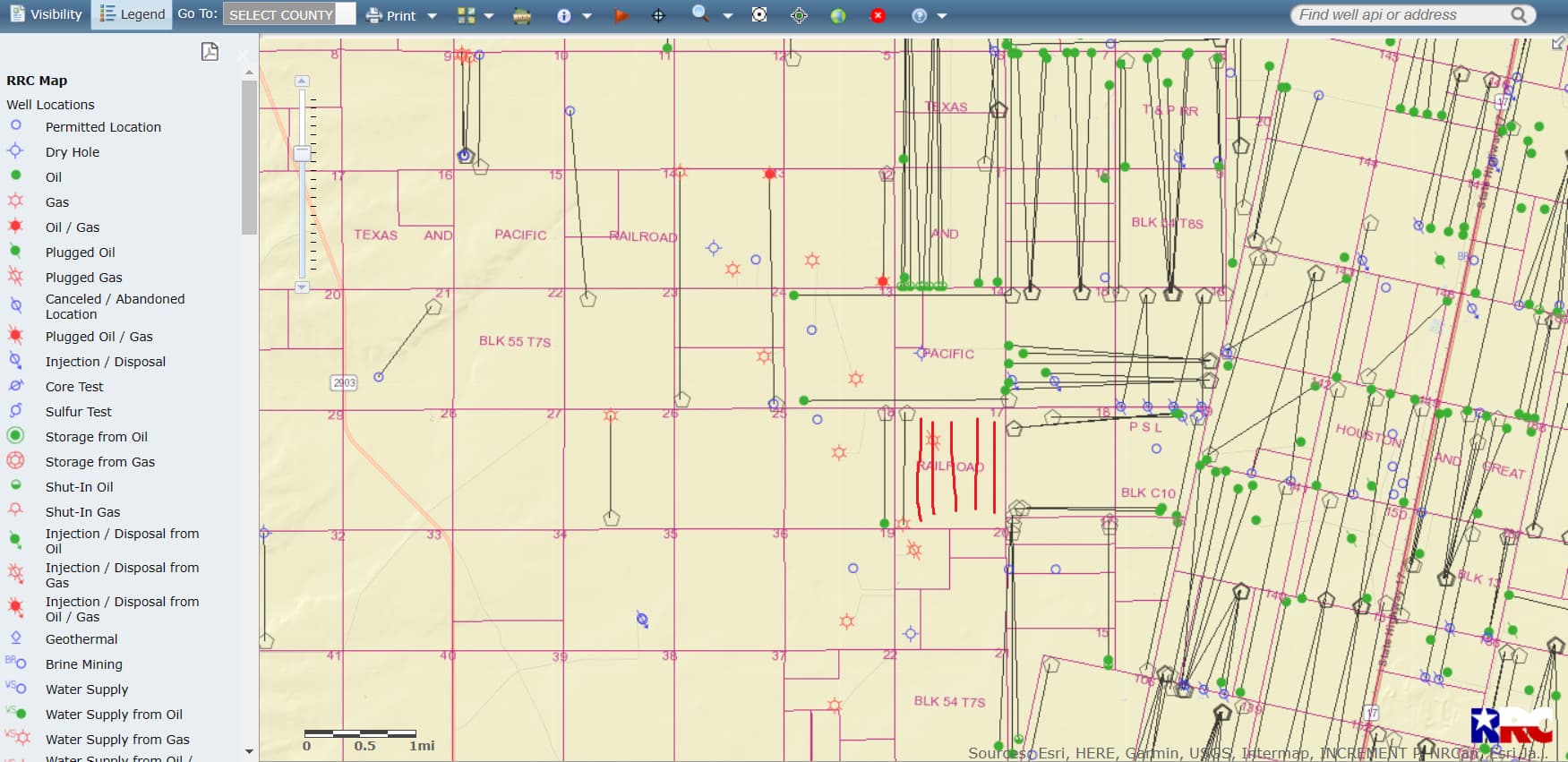Open the basemap gallery grid icon
Viewport: 1568px width, 762px height.
click(x=467, y=15)
